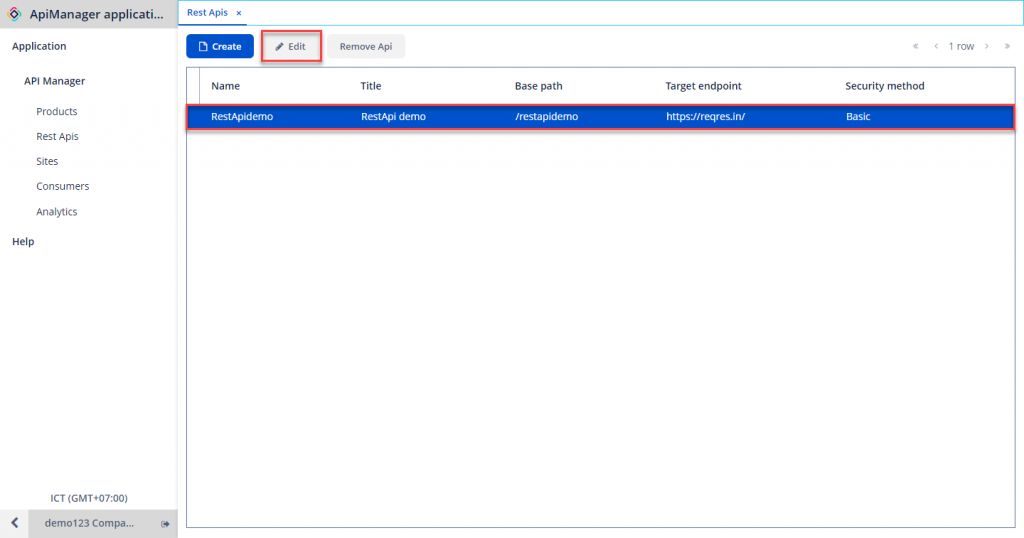1024x538 pixels.
Task: Collapse the sidebar with the left chevron
Action: click(14, 523)
